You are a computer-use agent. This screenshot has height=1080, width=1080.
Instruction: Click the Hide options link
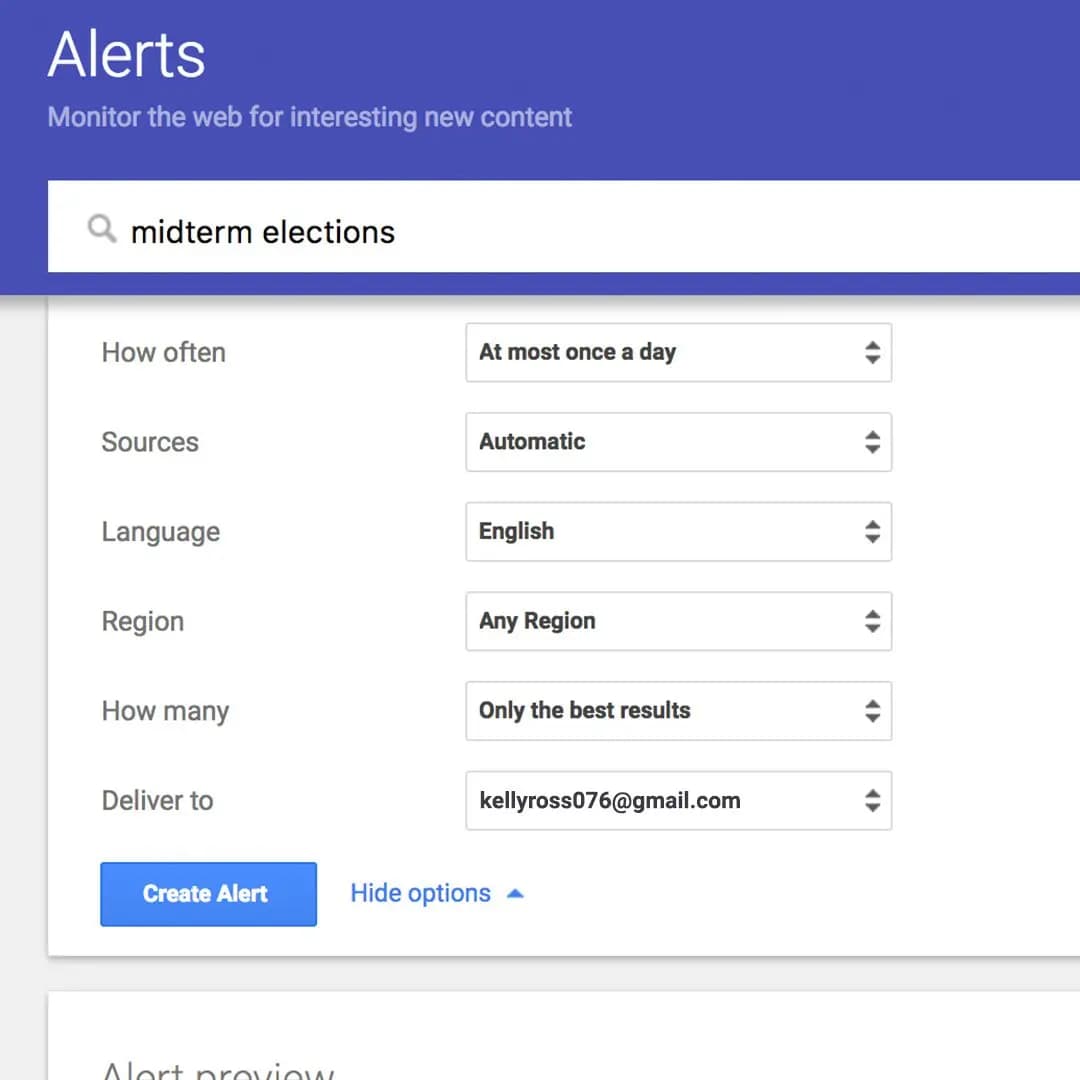click(420, 894)
